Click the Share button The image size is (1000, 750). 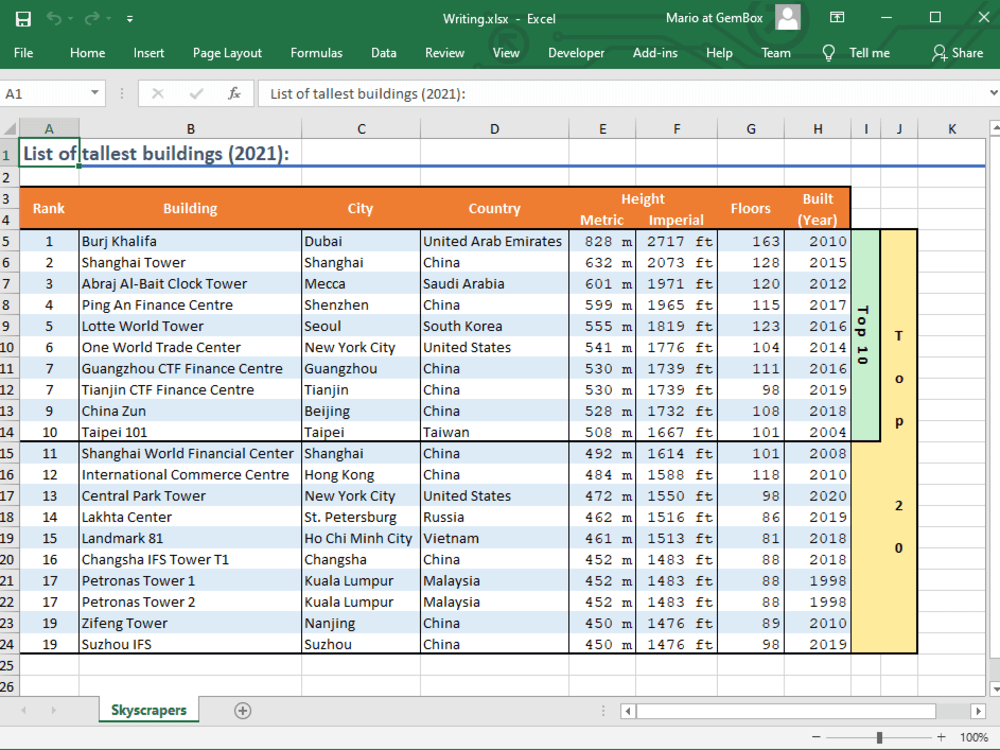[x=957, y=53]
